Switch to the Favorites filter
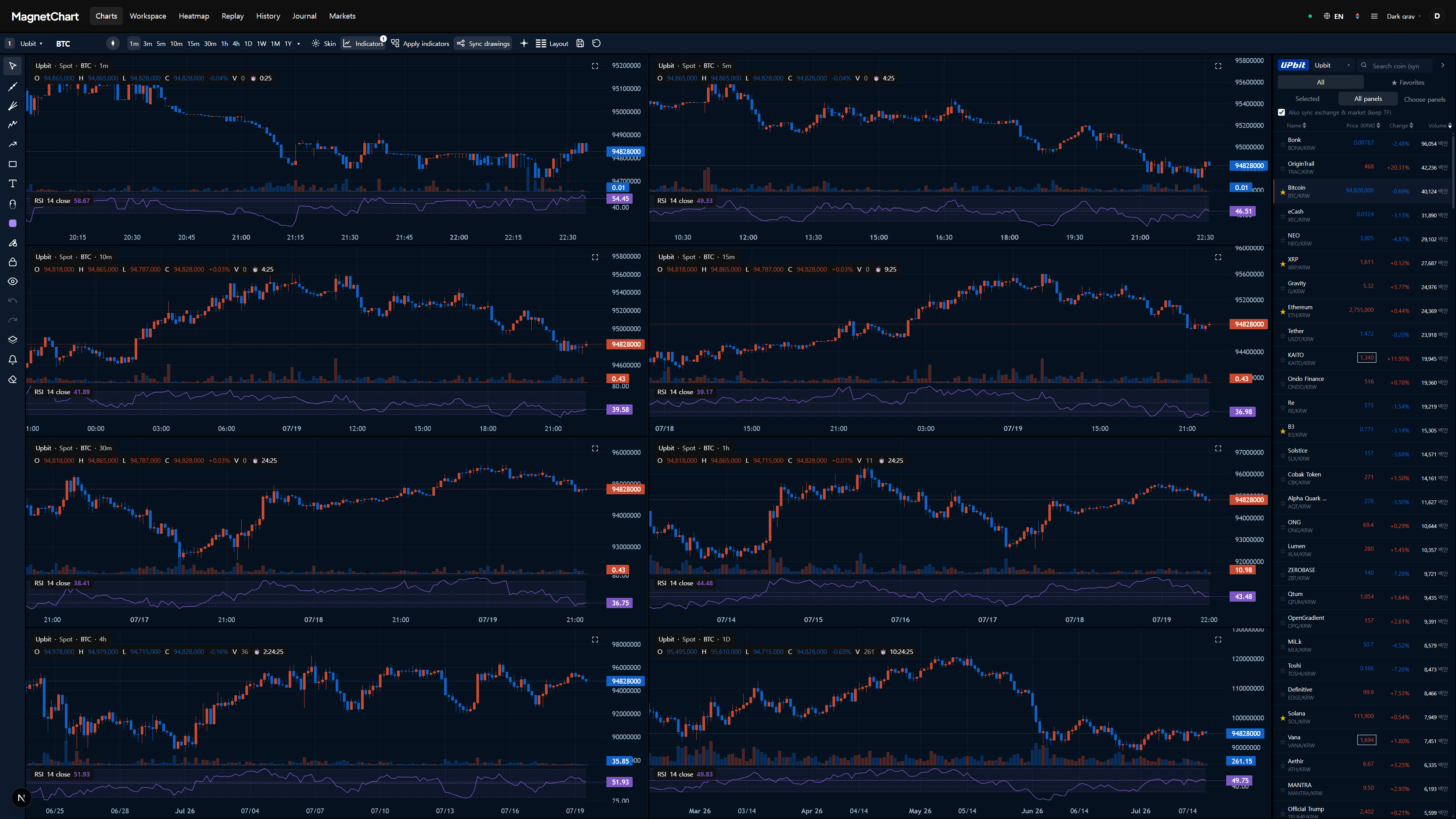The image size is (1456, 819). [x=1408, y=83]
